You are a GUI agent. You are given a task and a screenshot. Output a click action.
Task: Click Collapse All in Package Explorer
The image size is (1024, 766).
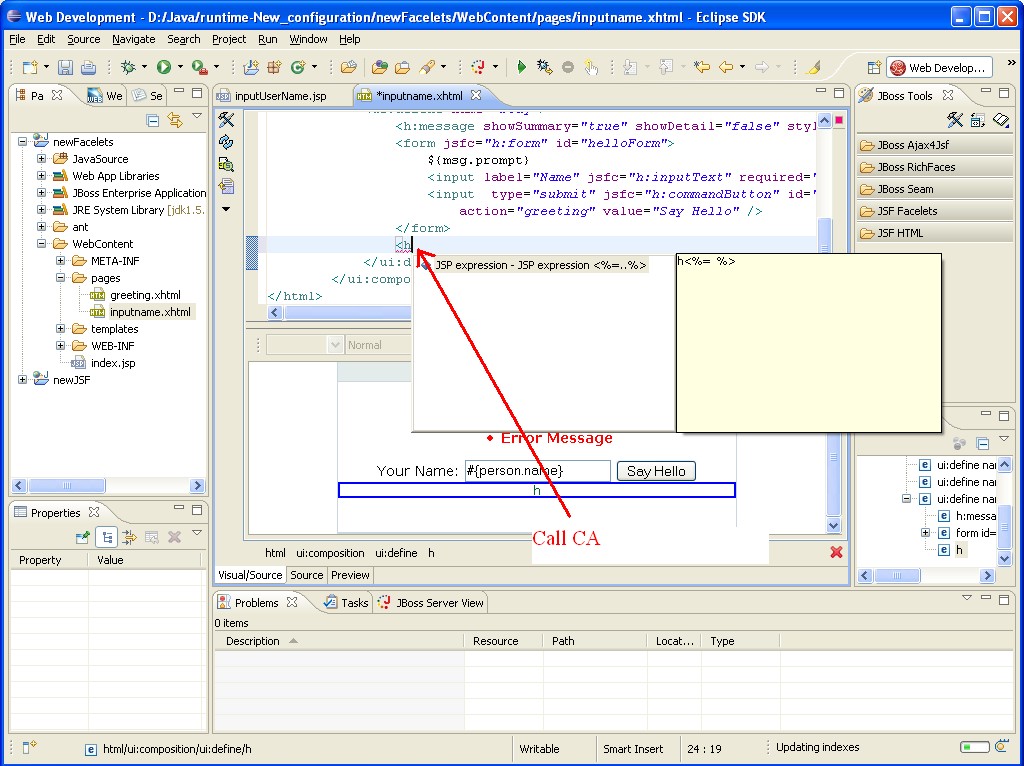tap(153, 121)
